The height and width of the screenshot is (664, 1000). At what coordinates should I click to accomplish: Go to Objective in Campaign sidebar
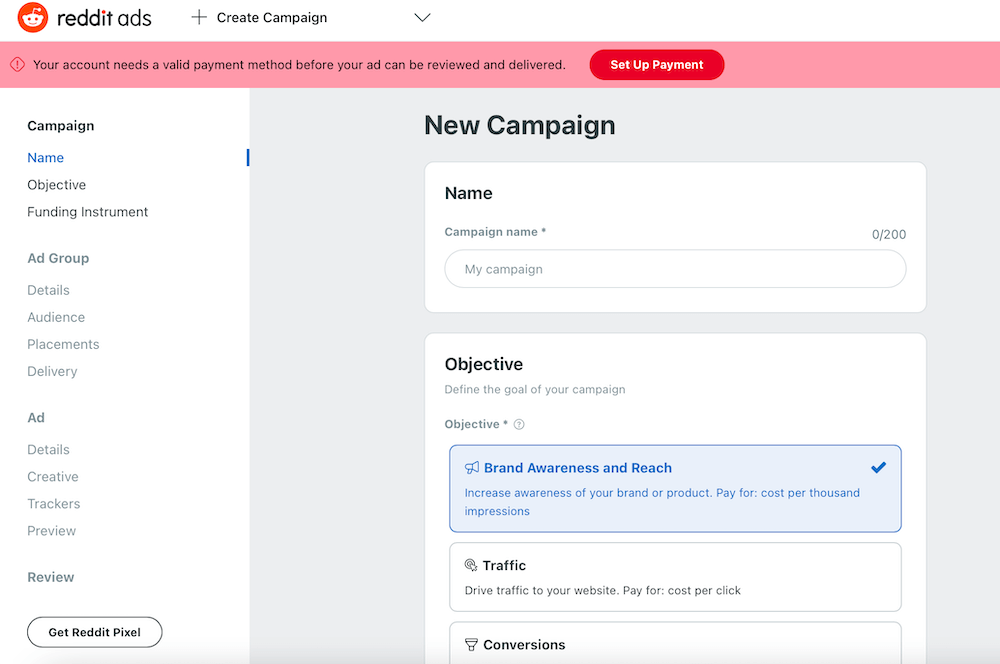point(57,185)
